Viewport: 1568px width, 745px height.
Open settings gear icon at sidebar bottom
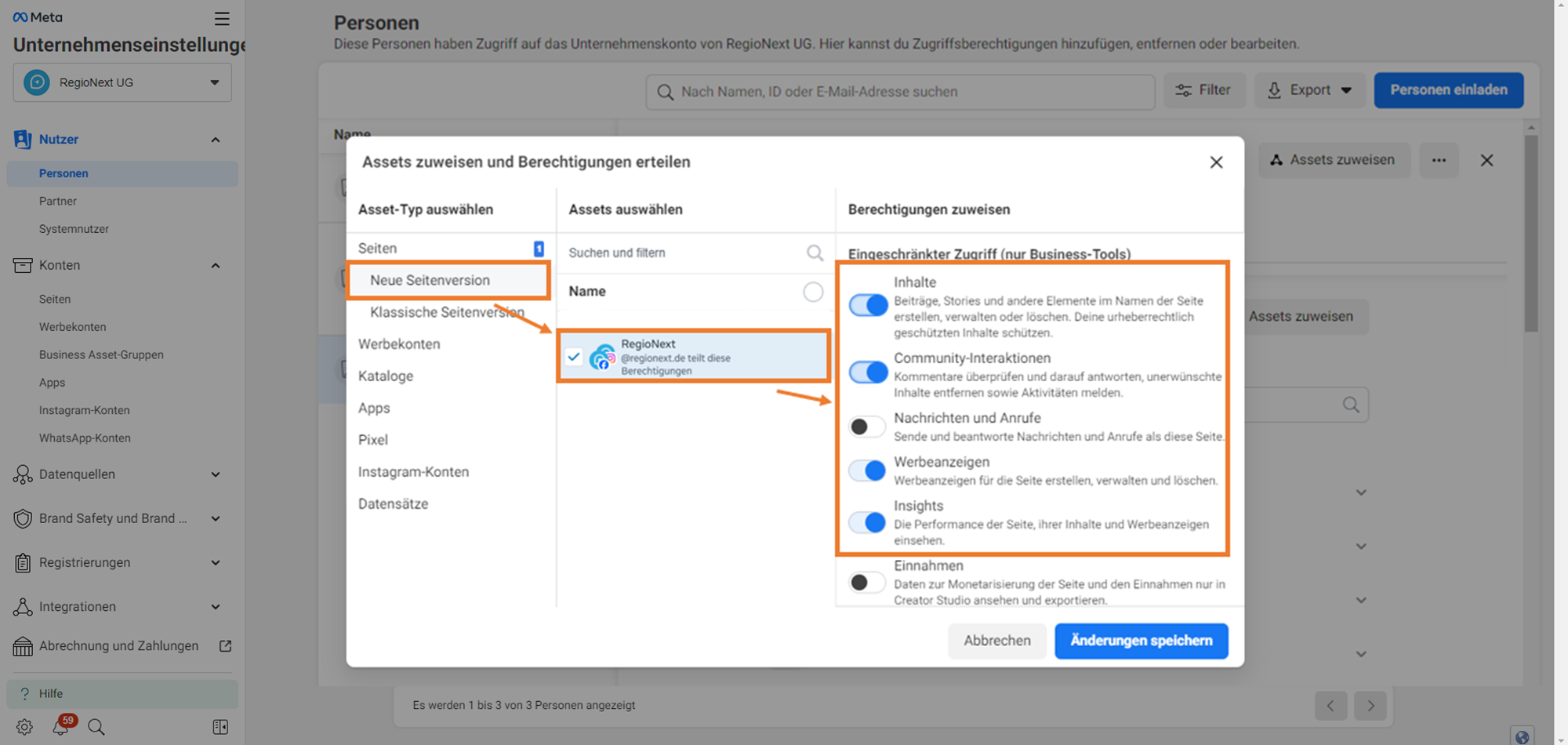24,727
